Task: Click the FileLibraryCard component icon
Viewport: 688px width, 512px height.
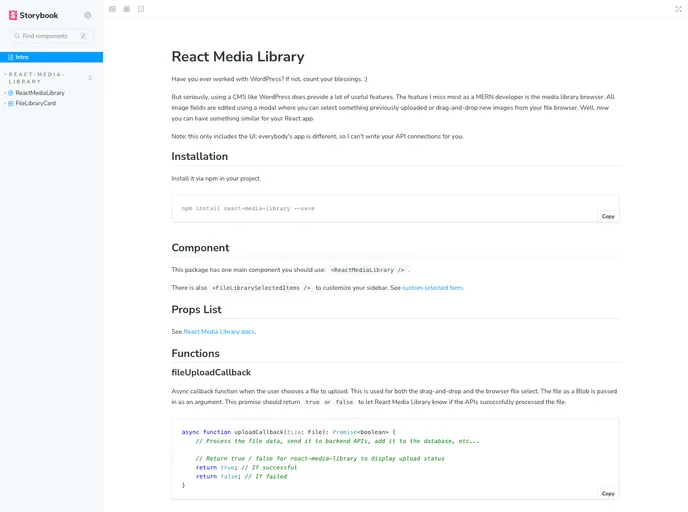Action: point(11,104)
